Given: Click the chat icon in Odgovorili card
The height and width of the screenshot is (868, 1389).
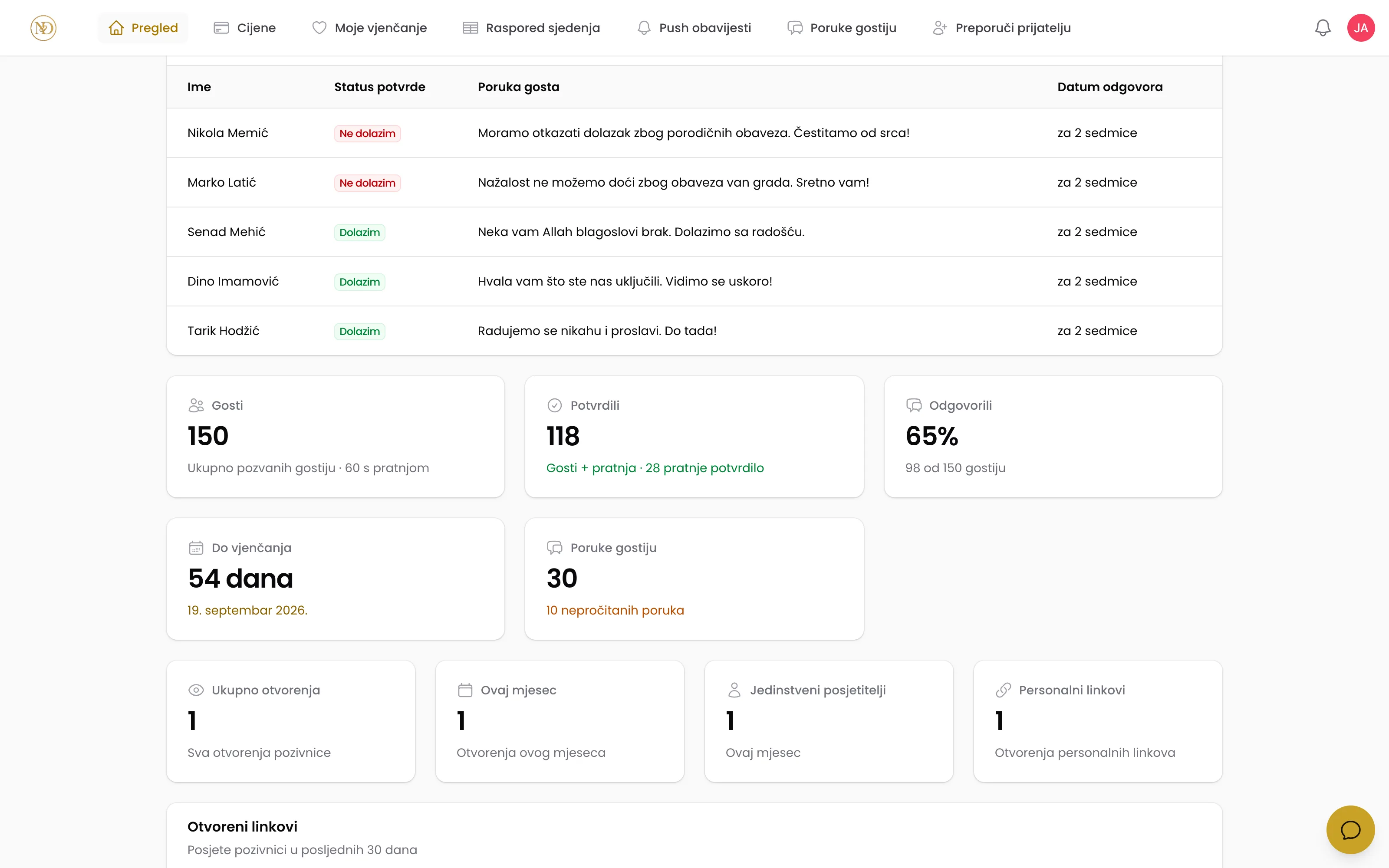Looking at the screenshot, I should click(914, 405).
